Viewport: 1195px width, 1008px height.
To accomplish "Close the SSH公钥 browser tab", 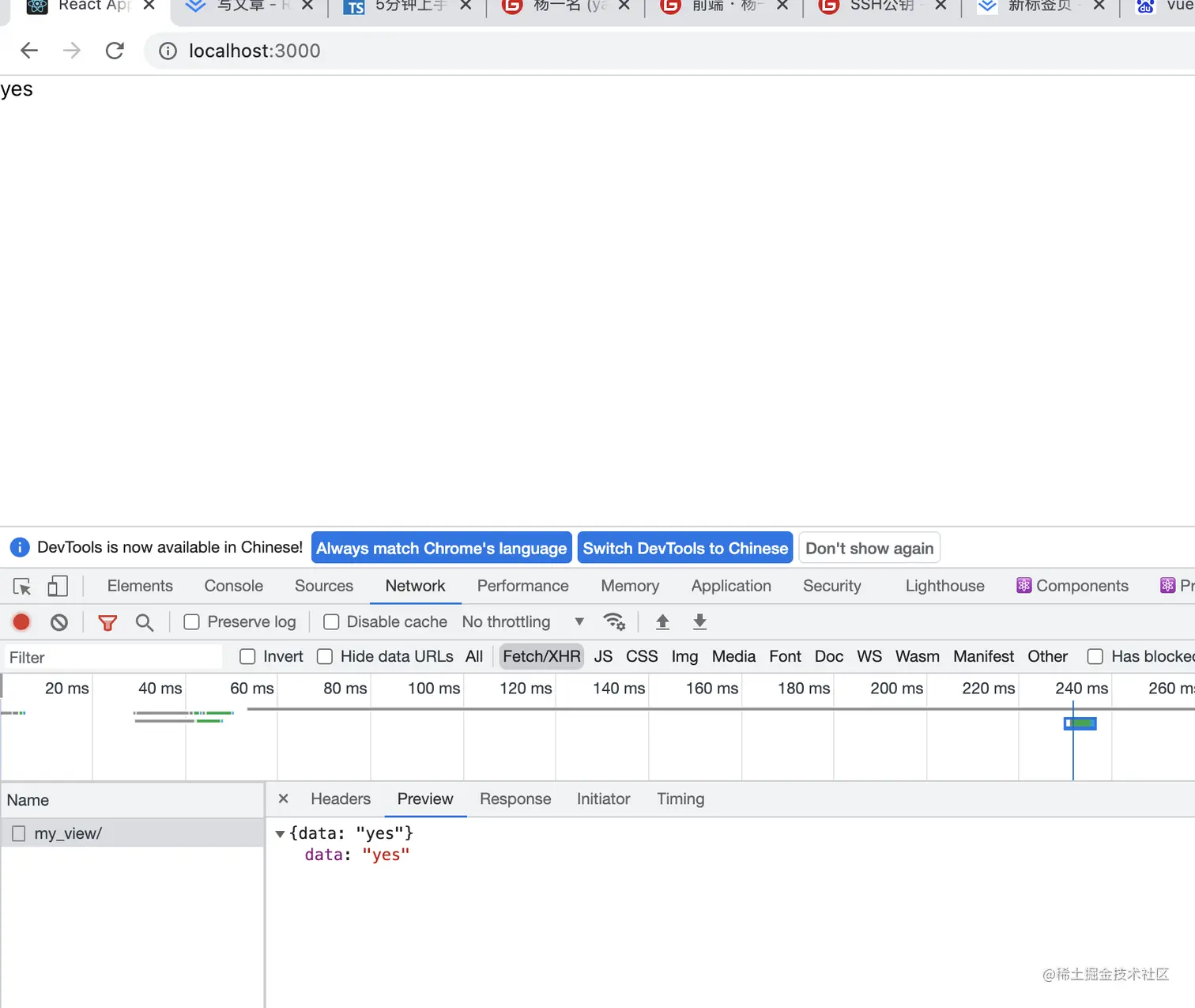I will tap(941, 5).
